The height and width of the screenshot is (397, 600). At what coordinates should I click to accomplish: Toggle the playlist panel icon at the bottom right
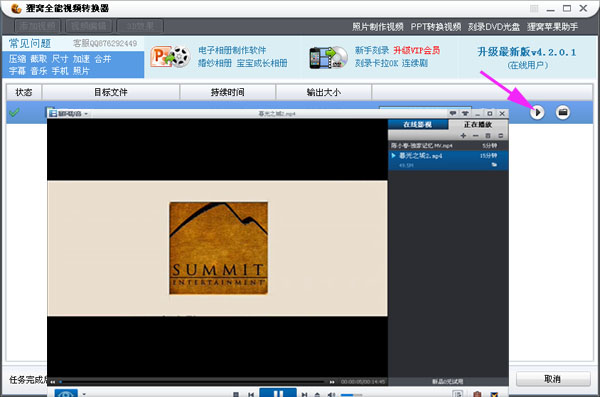click(x=457, y=394)
